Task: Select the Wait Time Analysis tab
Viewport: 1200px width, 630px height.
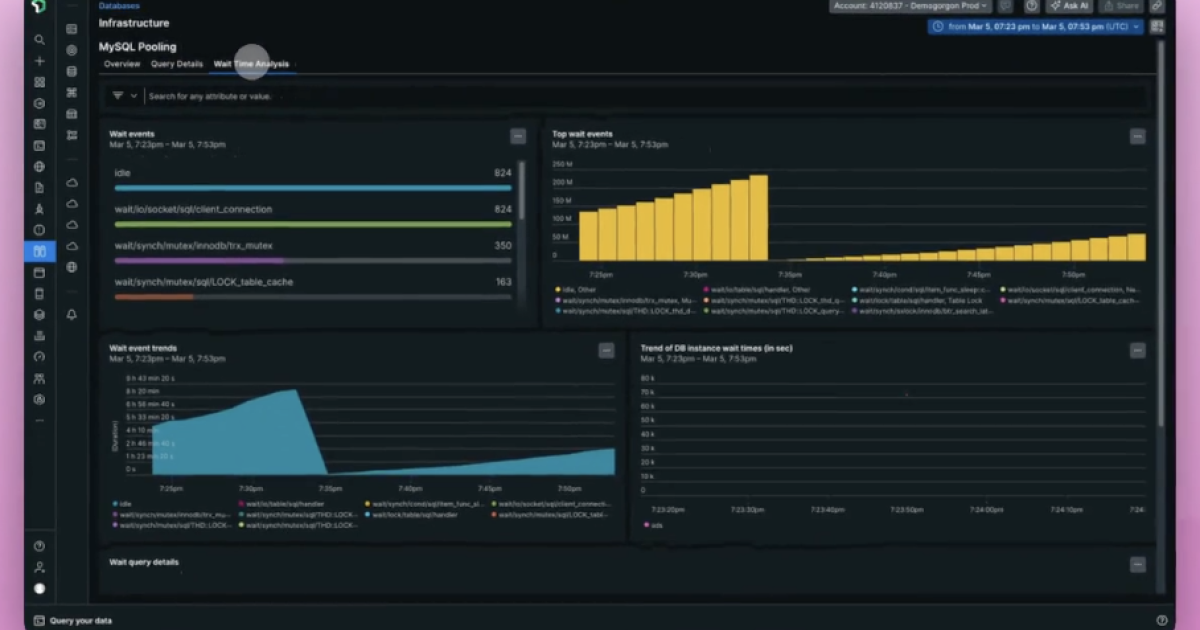Action: (251, 64)
